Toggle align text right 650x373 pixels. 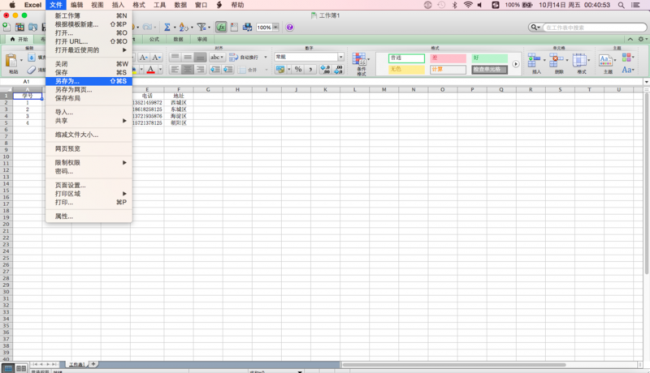(x=200, y=70)
